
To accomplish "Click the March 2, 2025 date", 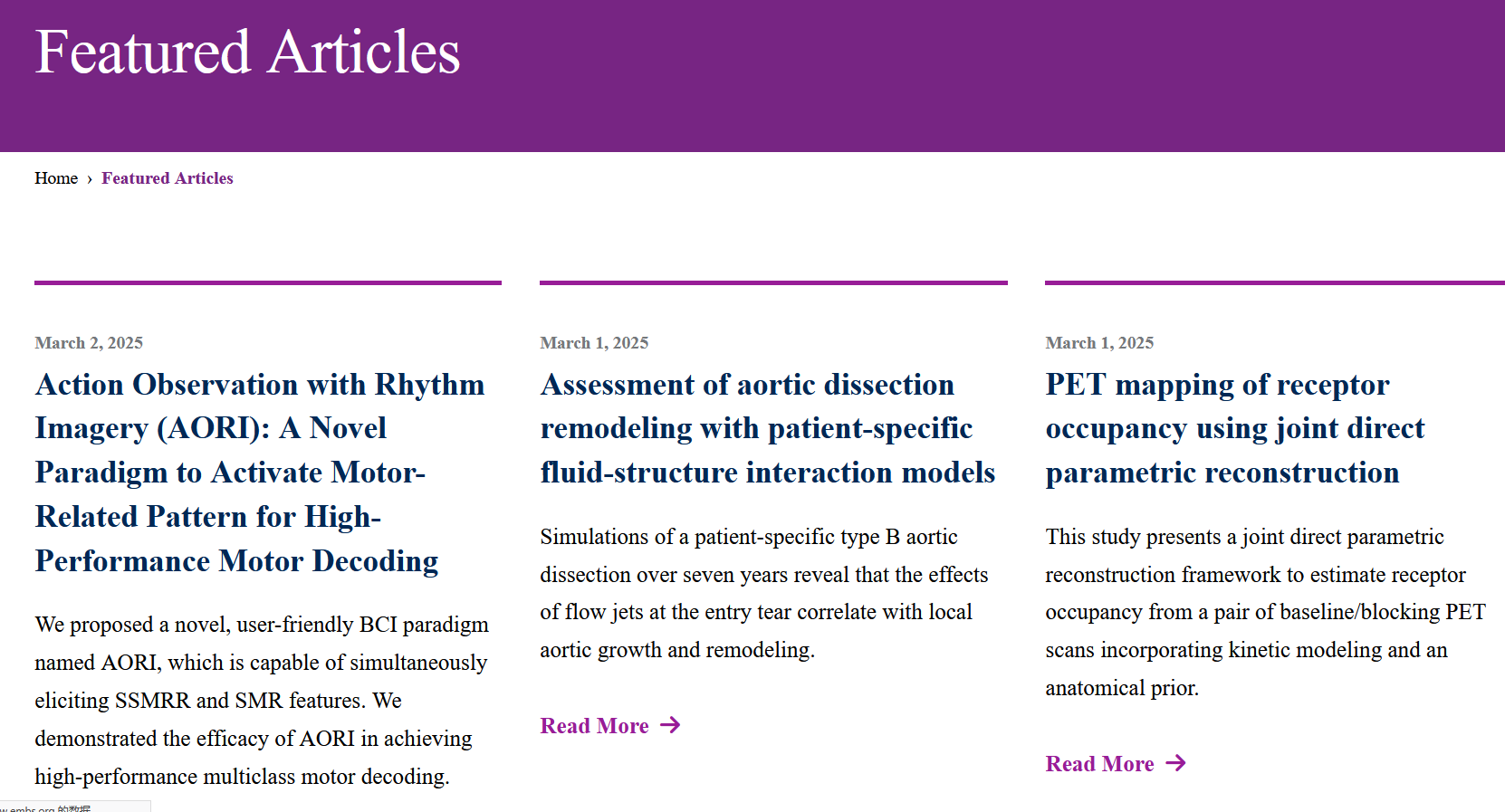I will pyautogui.click(x=89, y=343).
